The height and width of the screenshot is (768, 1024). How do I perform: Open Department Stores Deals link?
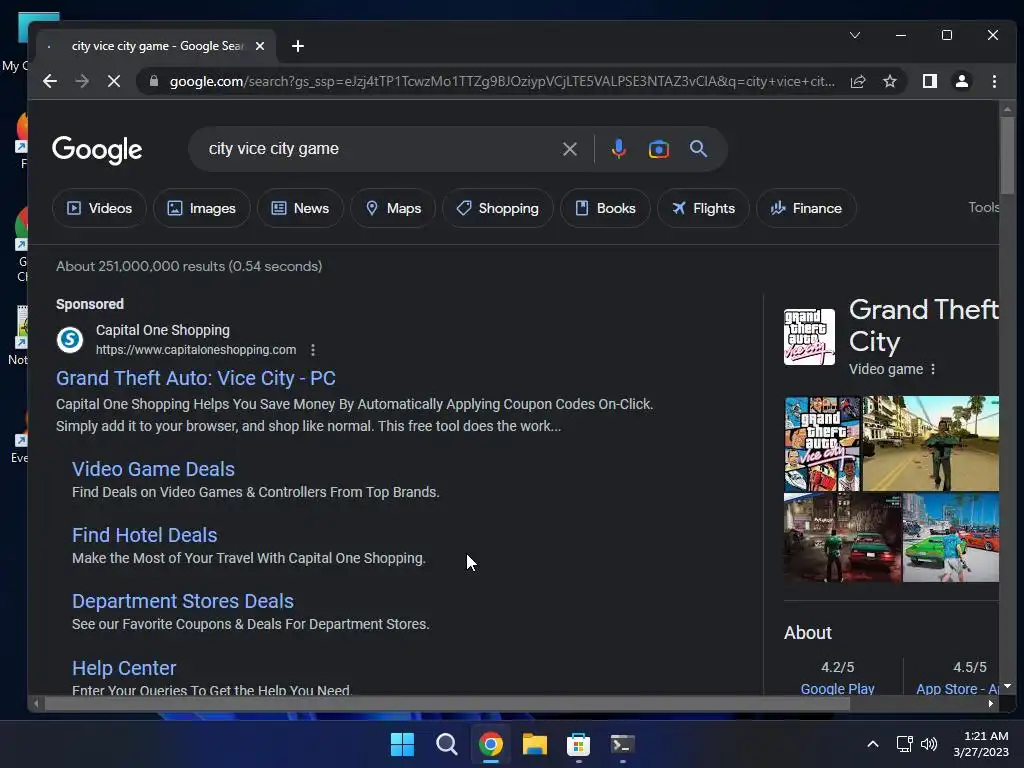(182, 601)
